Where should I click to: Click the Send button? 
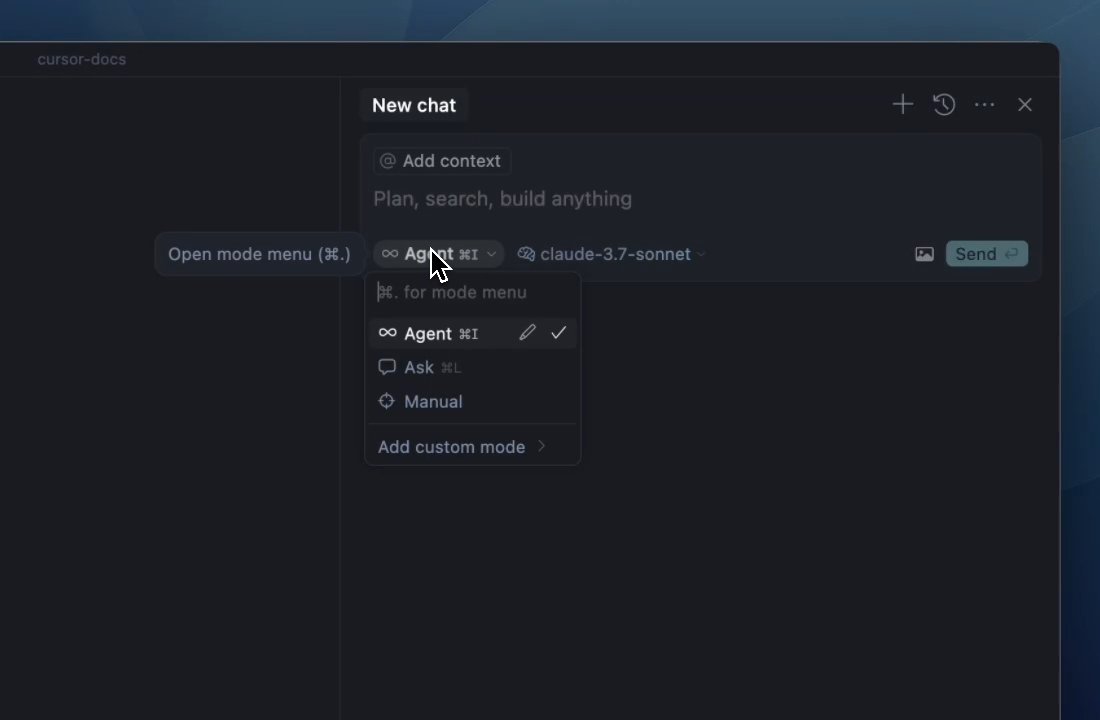[x=986, y=254]
